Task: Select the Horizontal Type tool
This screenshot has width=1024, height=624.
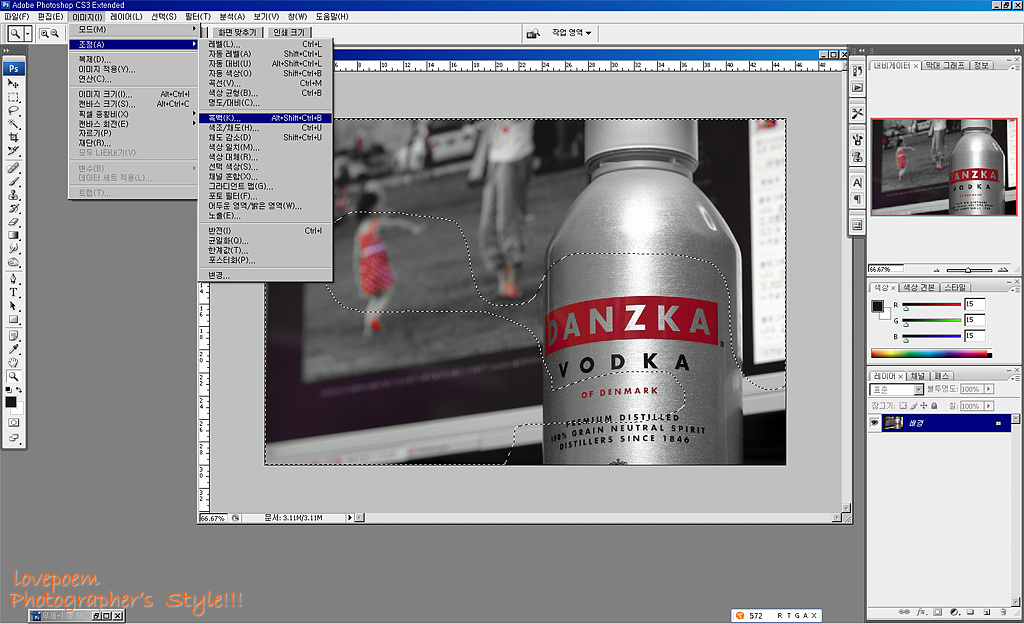Action: 13,292
